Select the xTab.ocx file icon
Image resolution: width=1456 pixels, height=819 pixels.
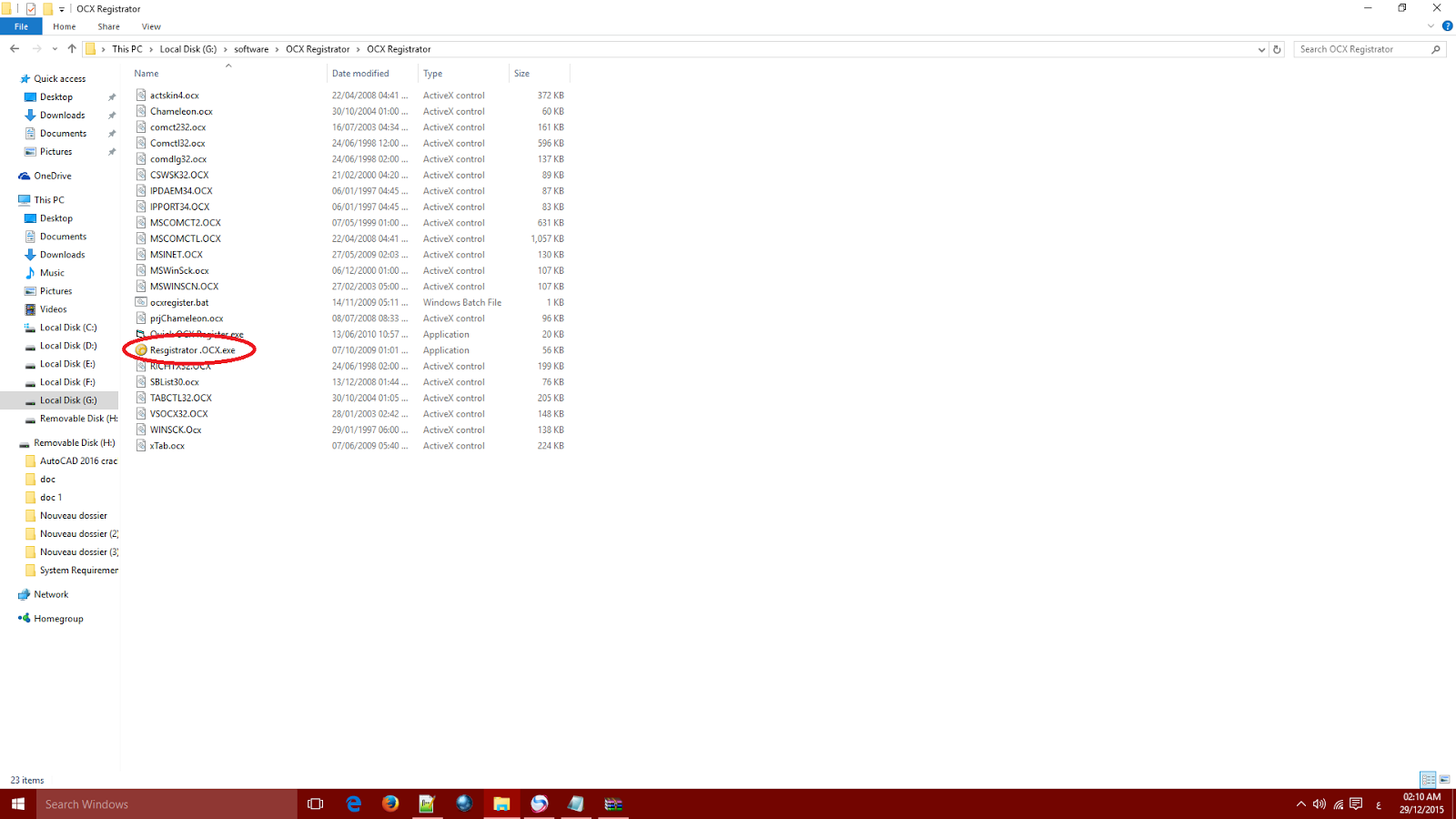click(x=141, y=446)
